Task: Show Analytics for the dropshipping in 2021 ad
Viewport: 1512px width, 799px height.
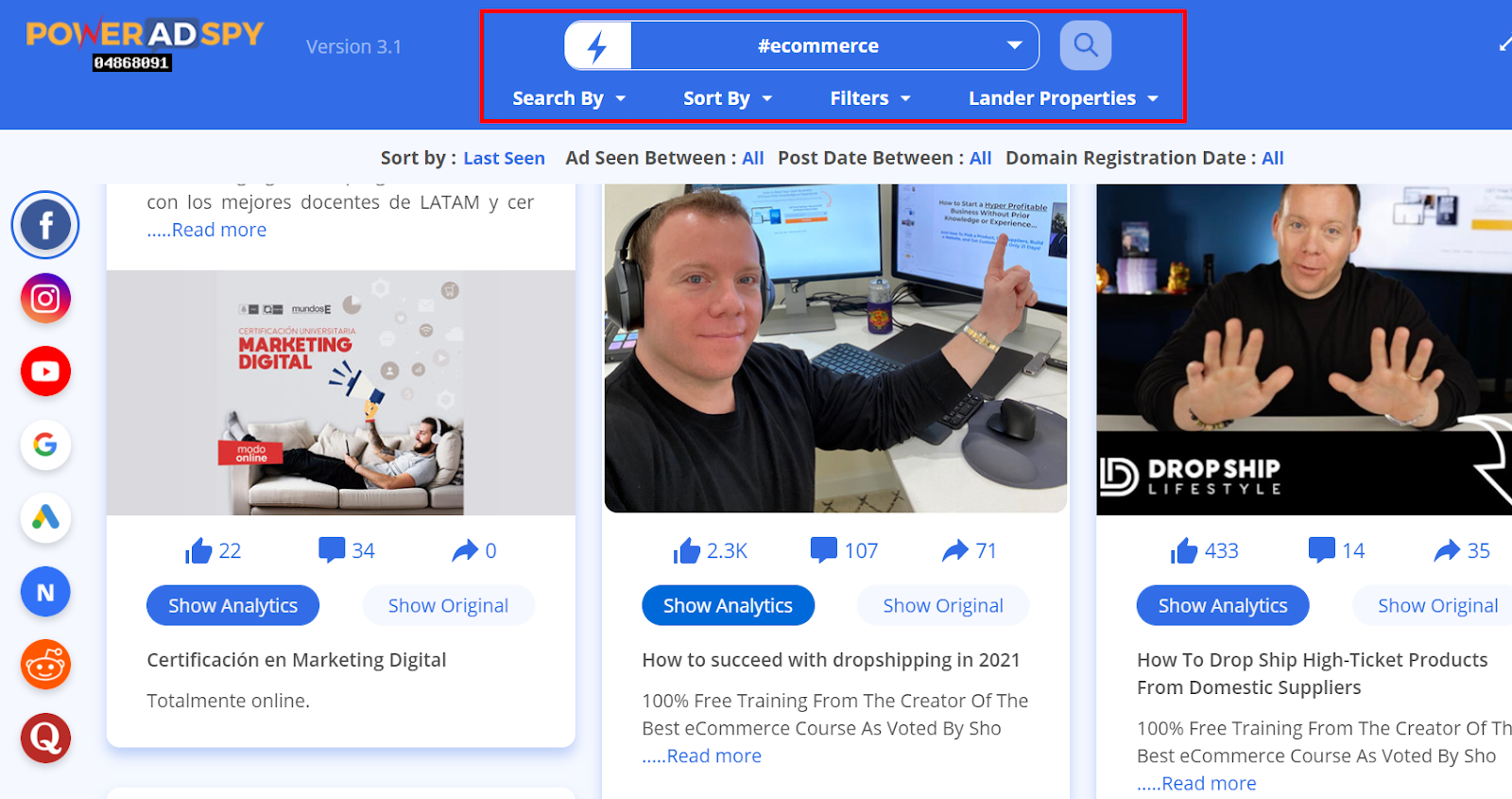Action: pos(728,605)
